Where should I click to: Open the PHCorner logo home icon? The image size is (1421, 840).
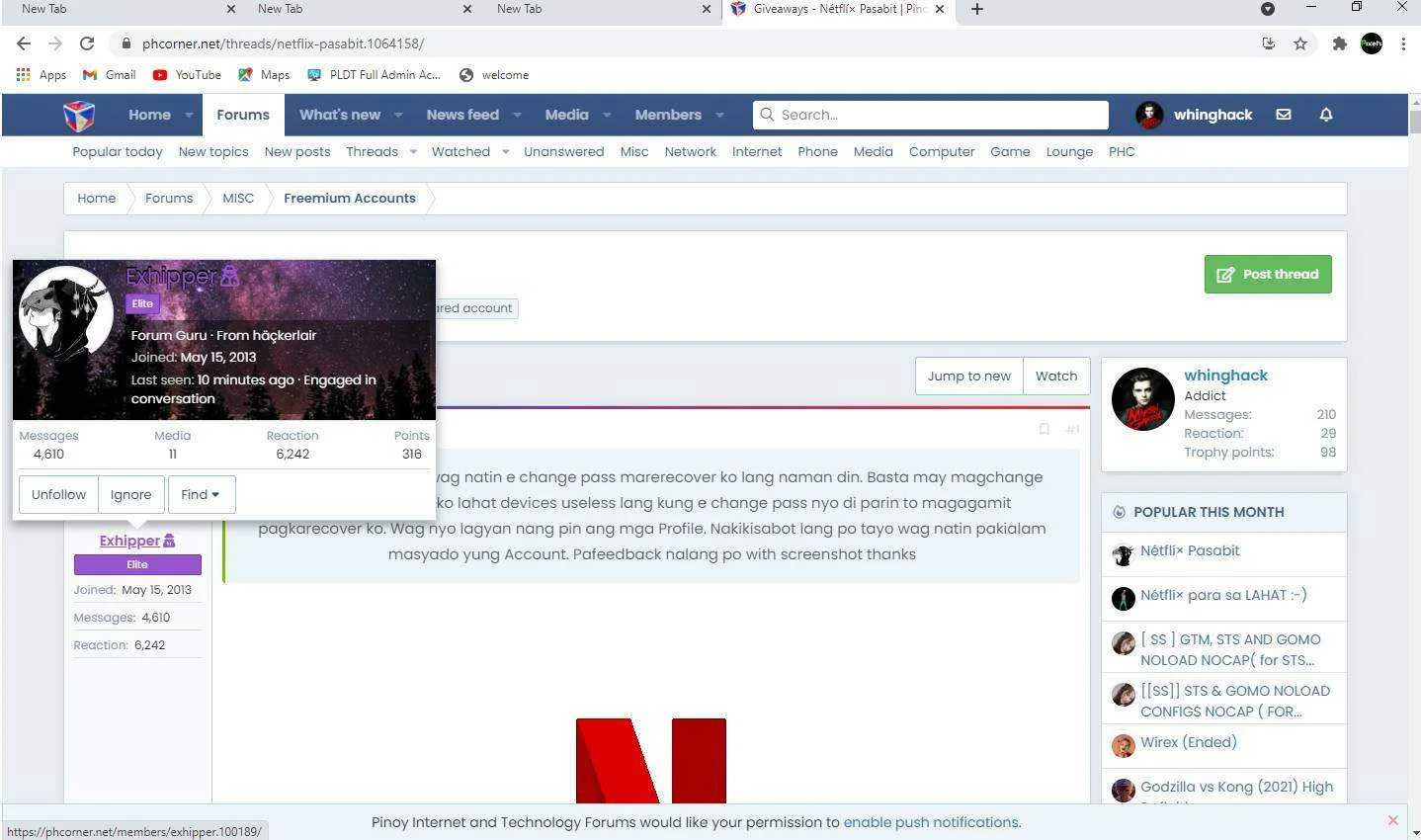click(x=79, y=116)
